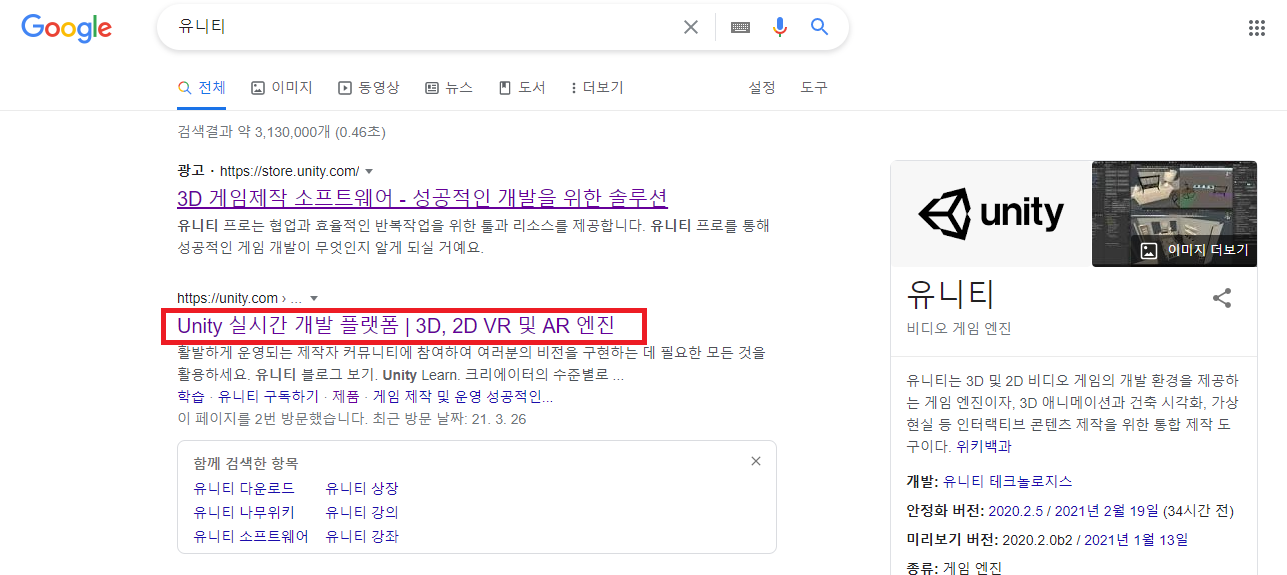Switch to the 이미지 tab
The width and height of the screenshot is (1287, 575).
(282, 88)
